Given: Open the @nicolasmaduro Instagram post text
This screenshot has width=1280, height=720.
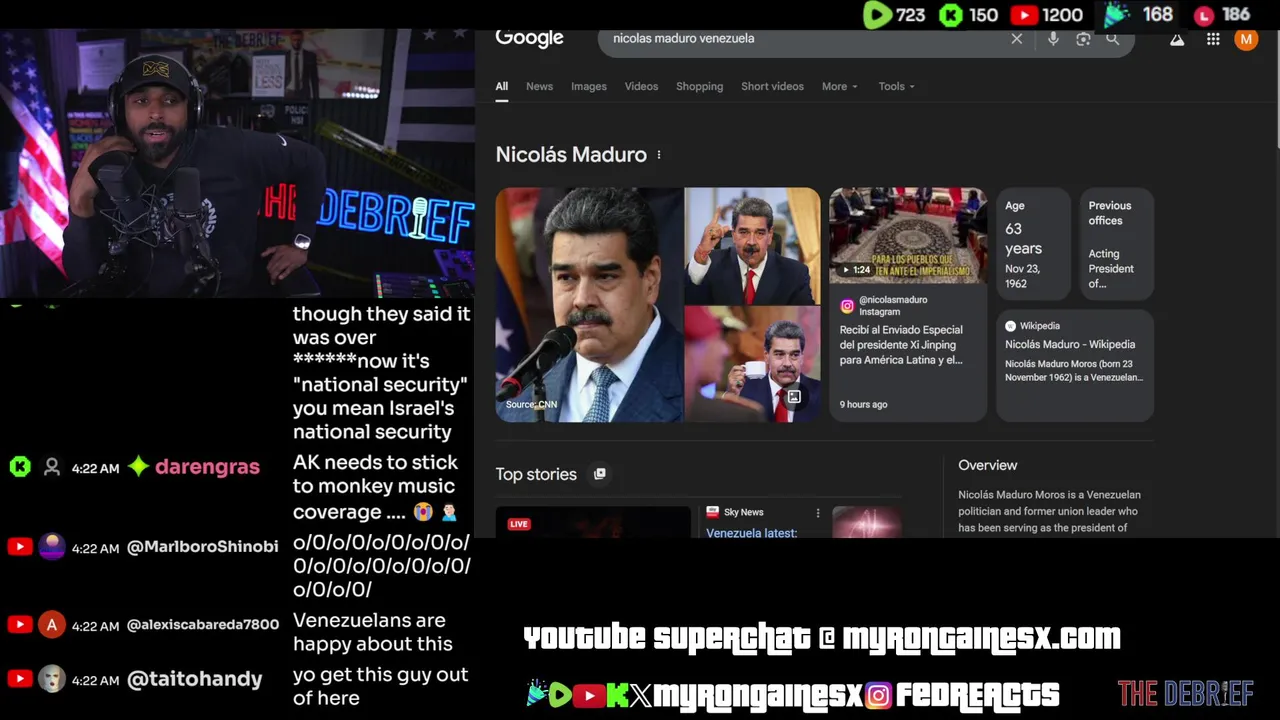Looking at the screenshot, I should pyautogui.click(x=902, y=345).
